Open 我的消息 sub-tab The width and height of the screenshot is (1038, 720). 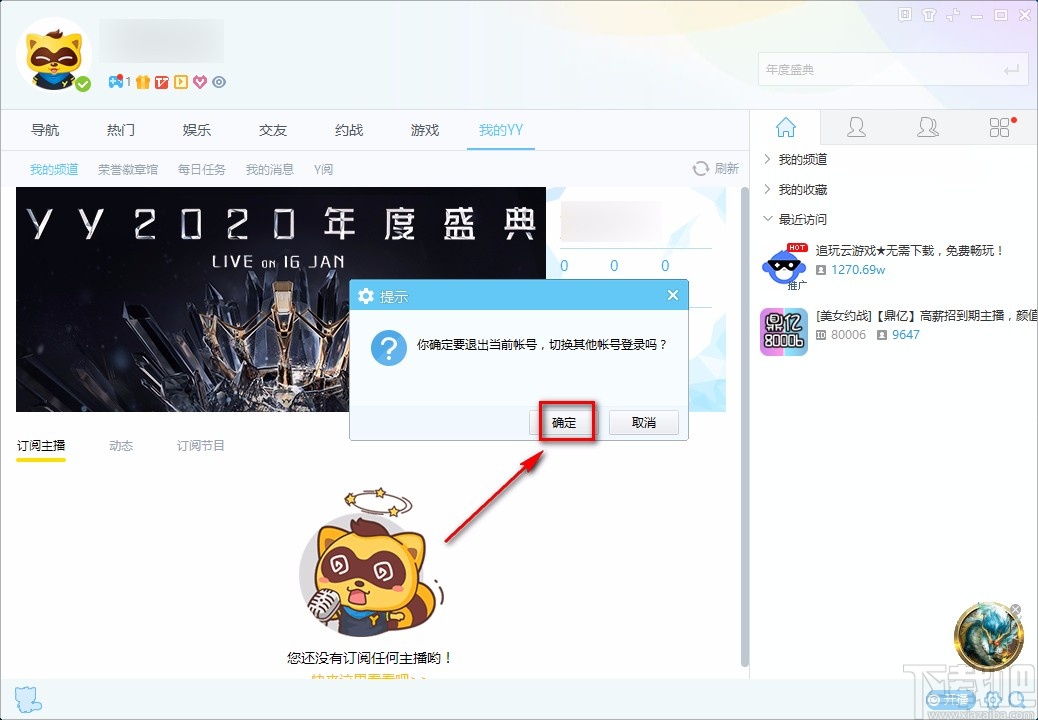click(269, 169)
